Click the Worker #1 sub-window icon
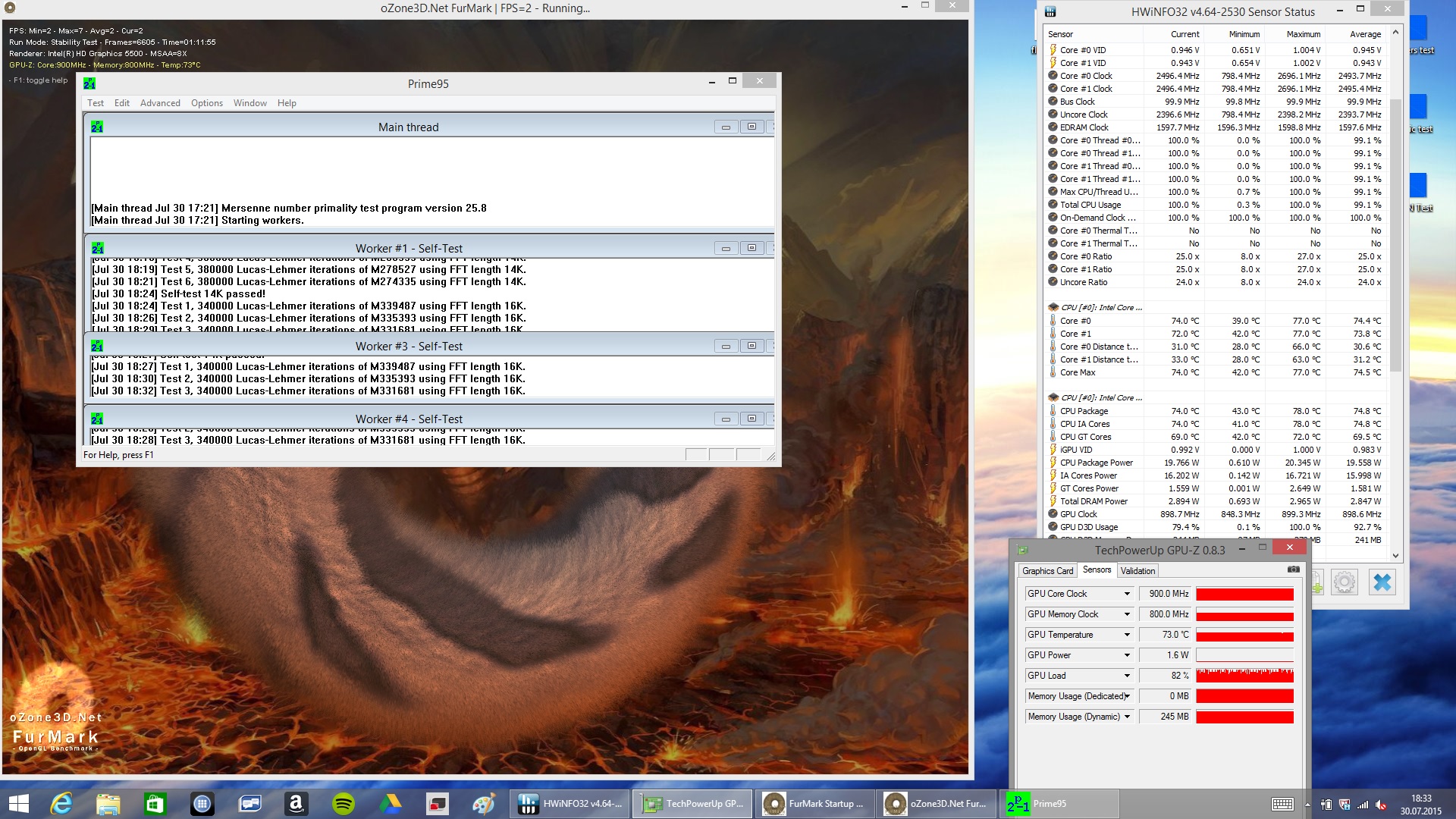 [x=97, y=248]
